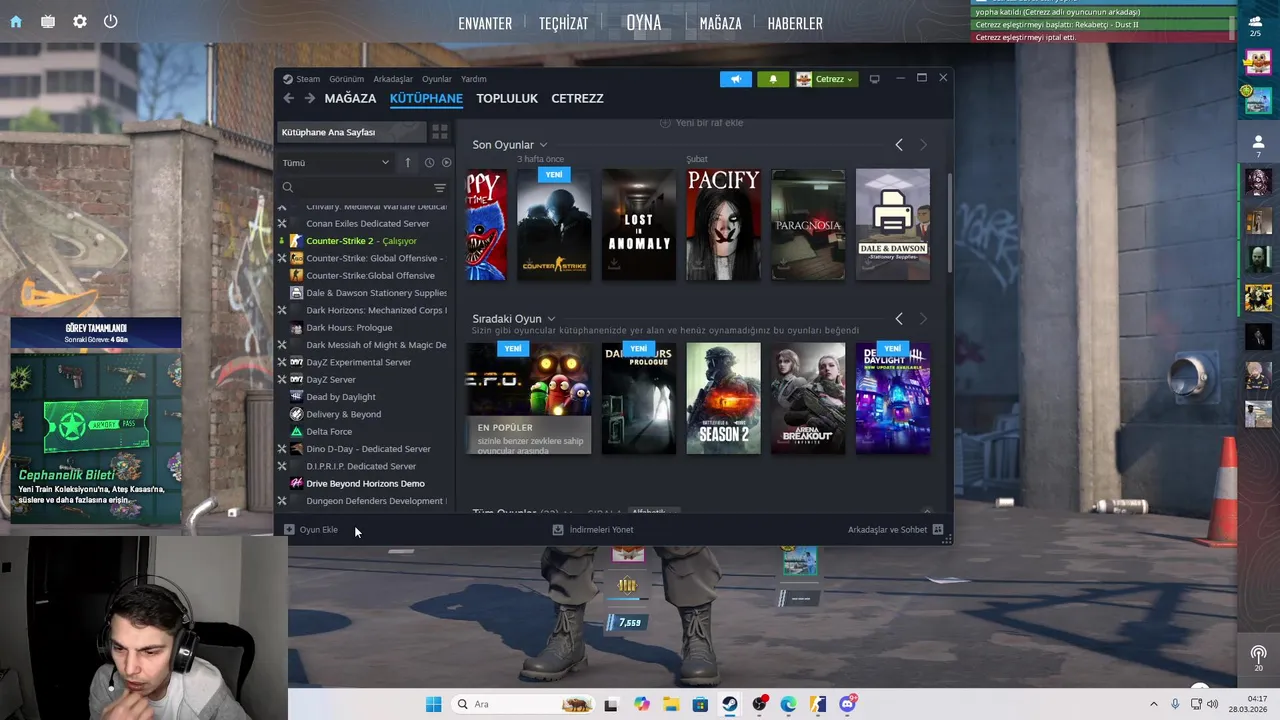Click Steam back navigation arrow
This screenshot has height=720, width=1280.
click(288, 98)
